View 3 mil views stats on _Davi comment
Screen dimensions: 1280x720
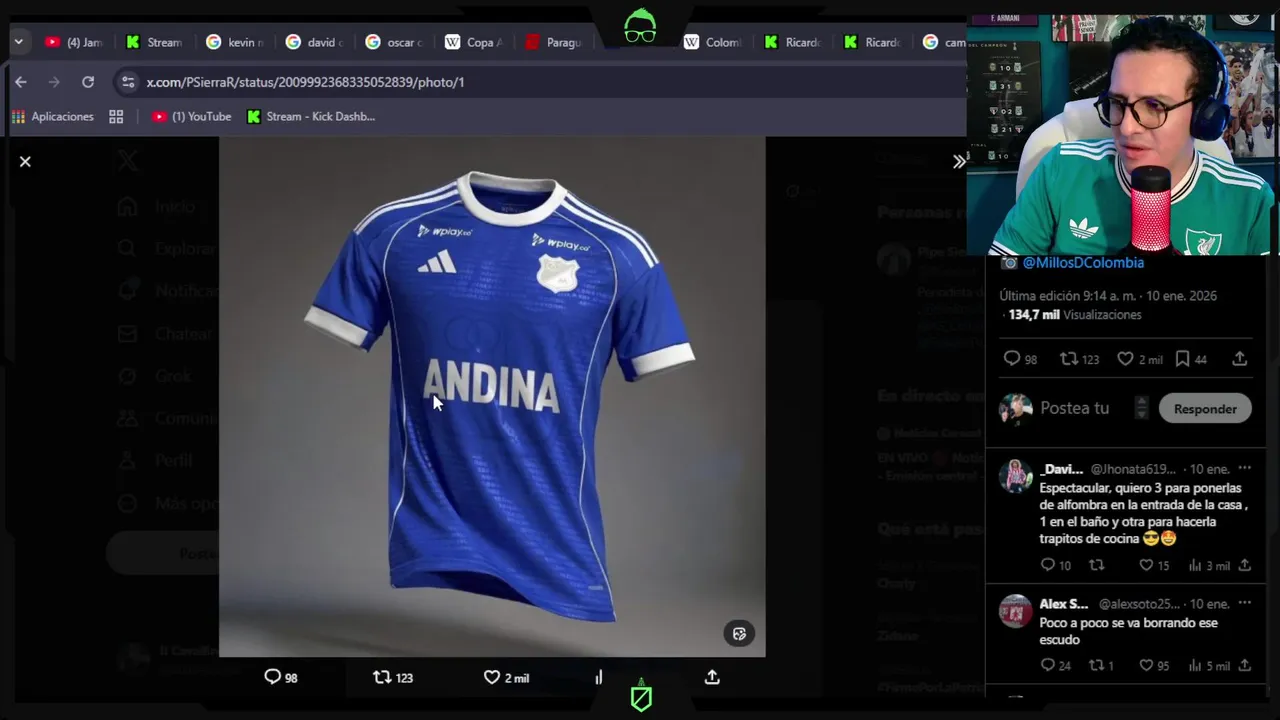[x=1209, y=565]
